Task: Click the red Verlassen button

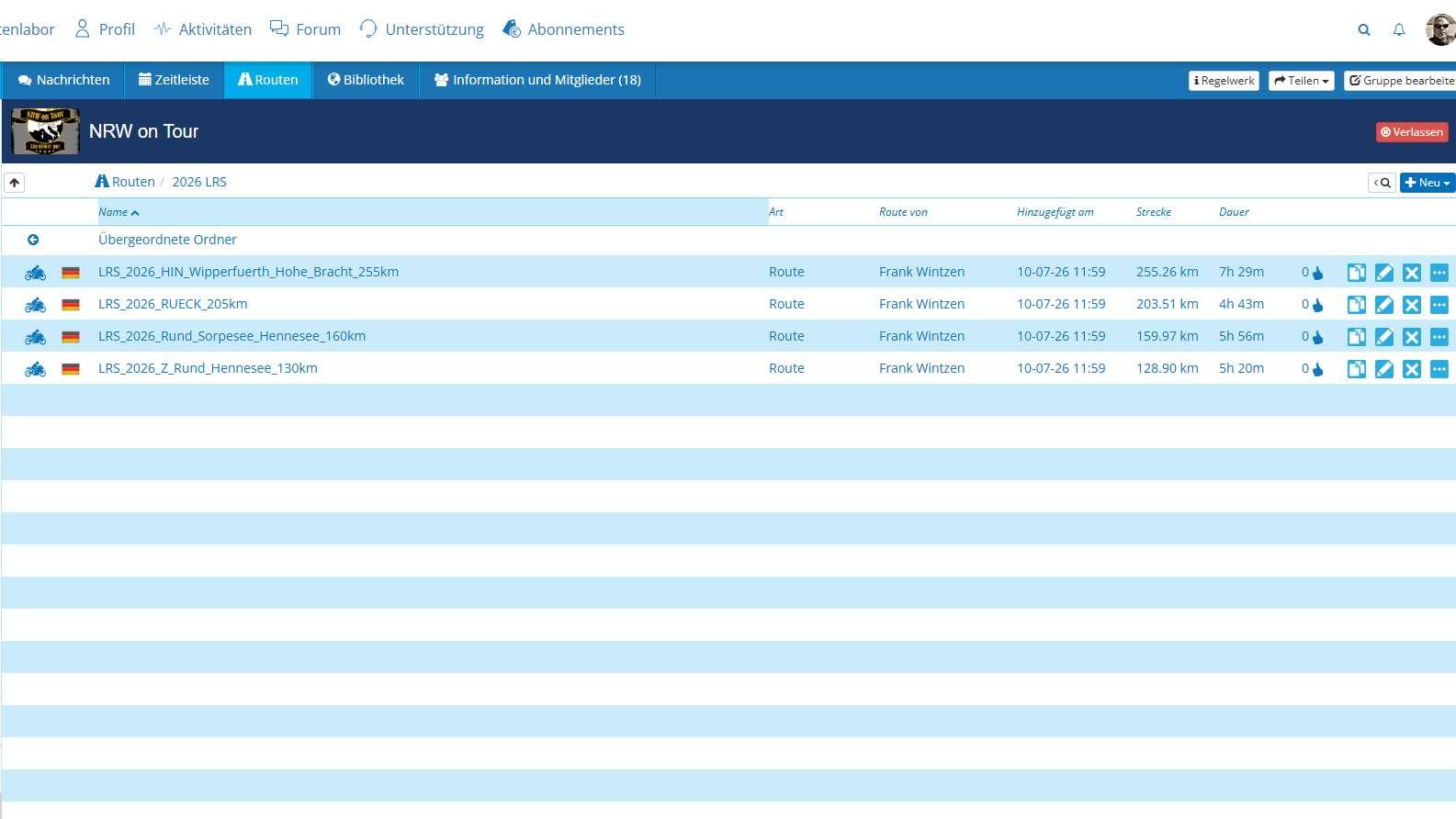Action: tap(1412, 132)
